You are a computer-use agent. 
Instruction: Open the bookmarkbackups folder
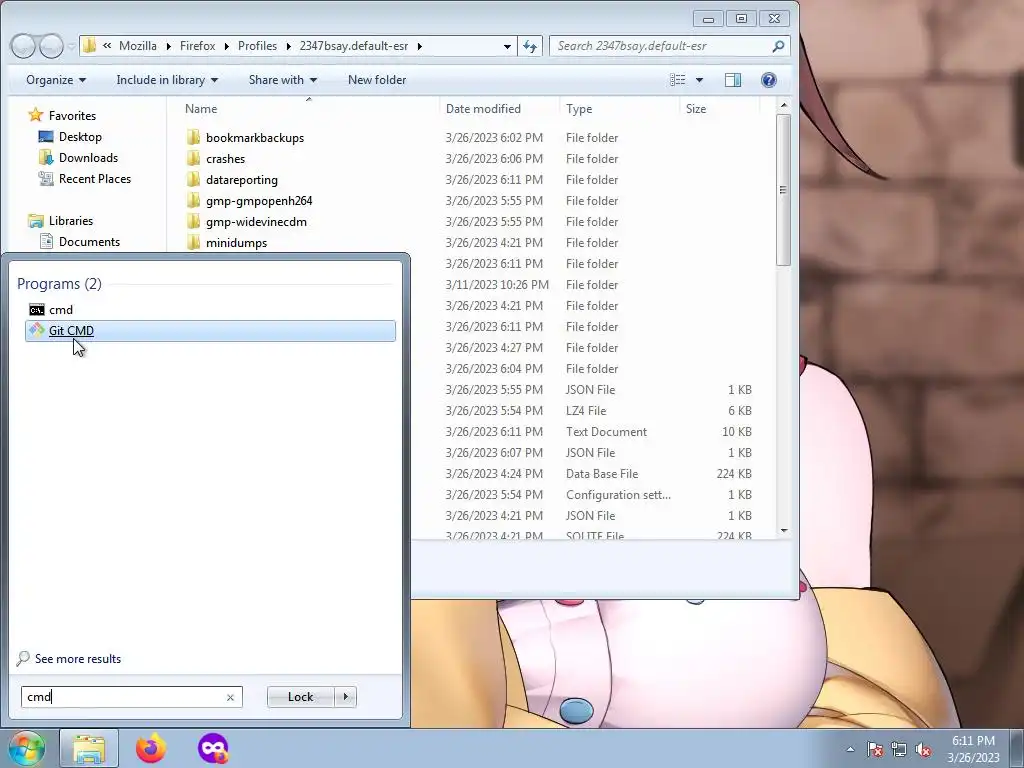tap(255, 138)
